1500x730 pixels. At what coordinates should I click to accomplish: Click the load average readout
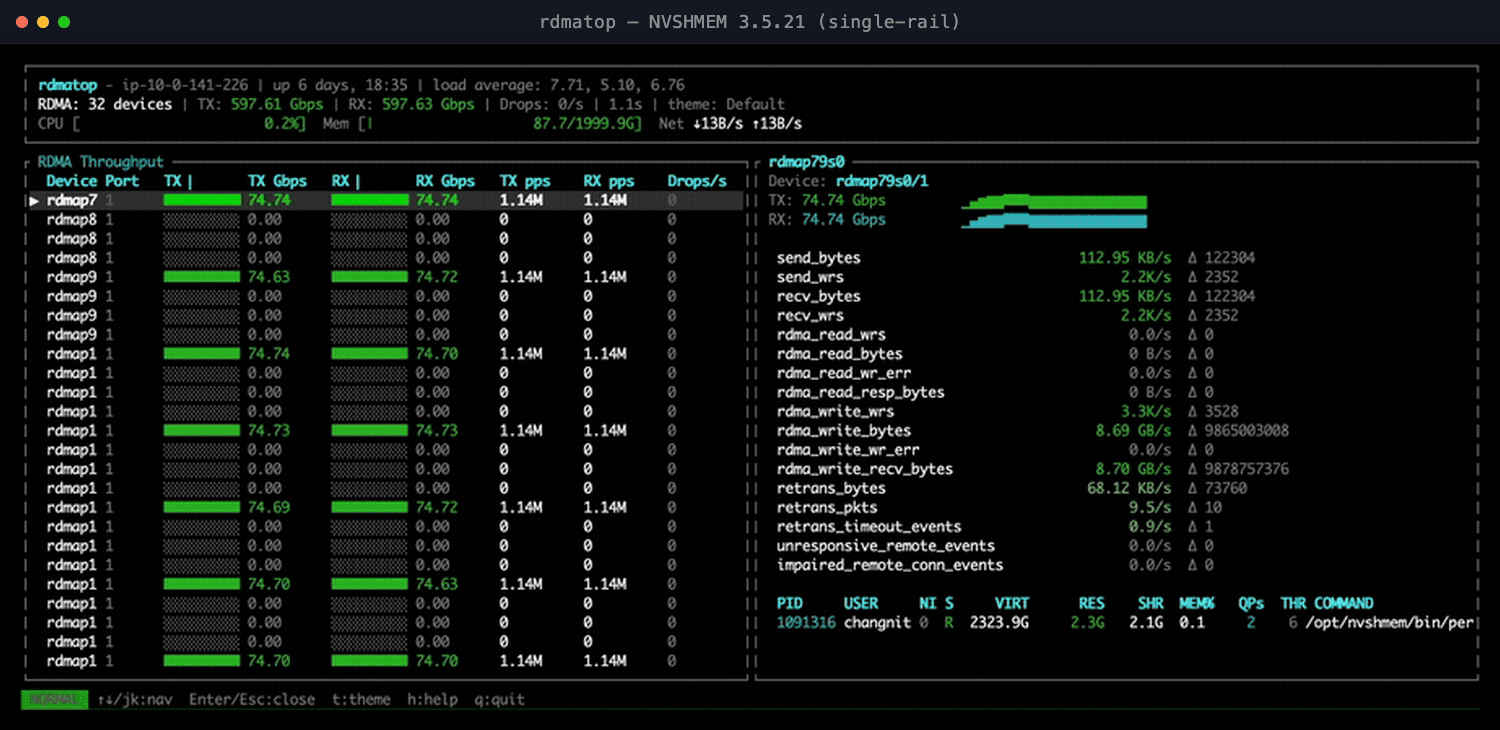558,85
